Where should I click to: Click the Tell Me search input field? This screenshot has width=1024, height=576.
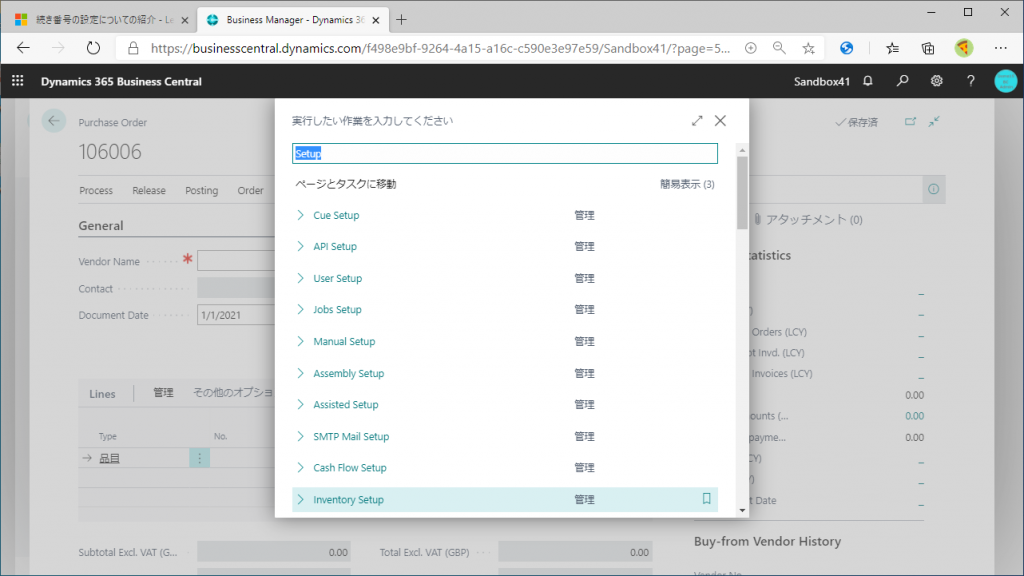[x=505, y=153]
